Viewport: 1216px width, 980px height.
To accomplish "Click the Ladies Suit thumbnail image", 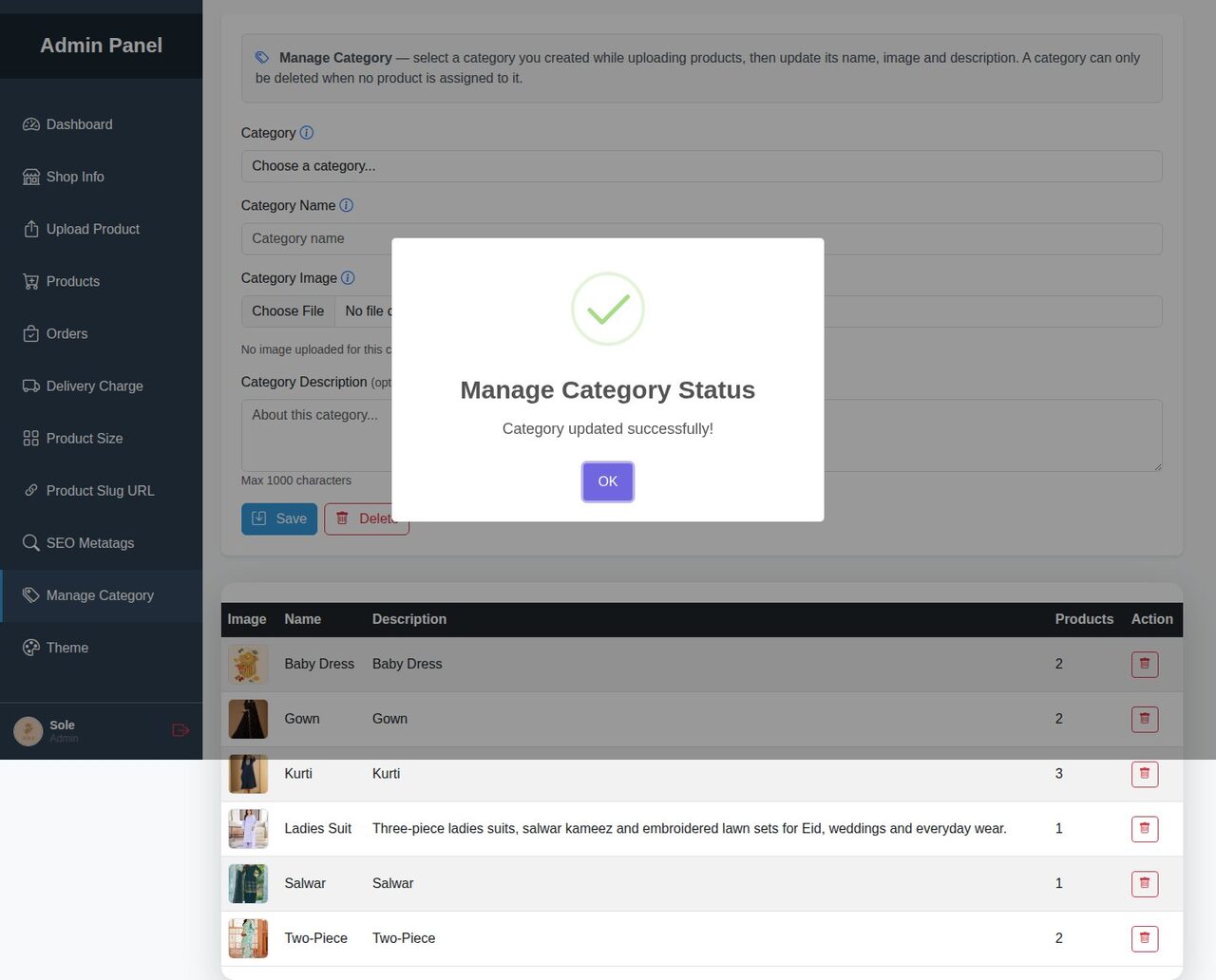I will coord(248,829).
